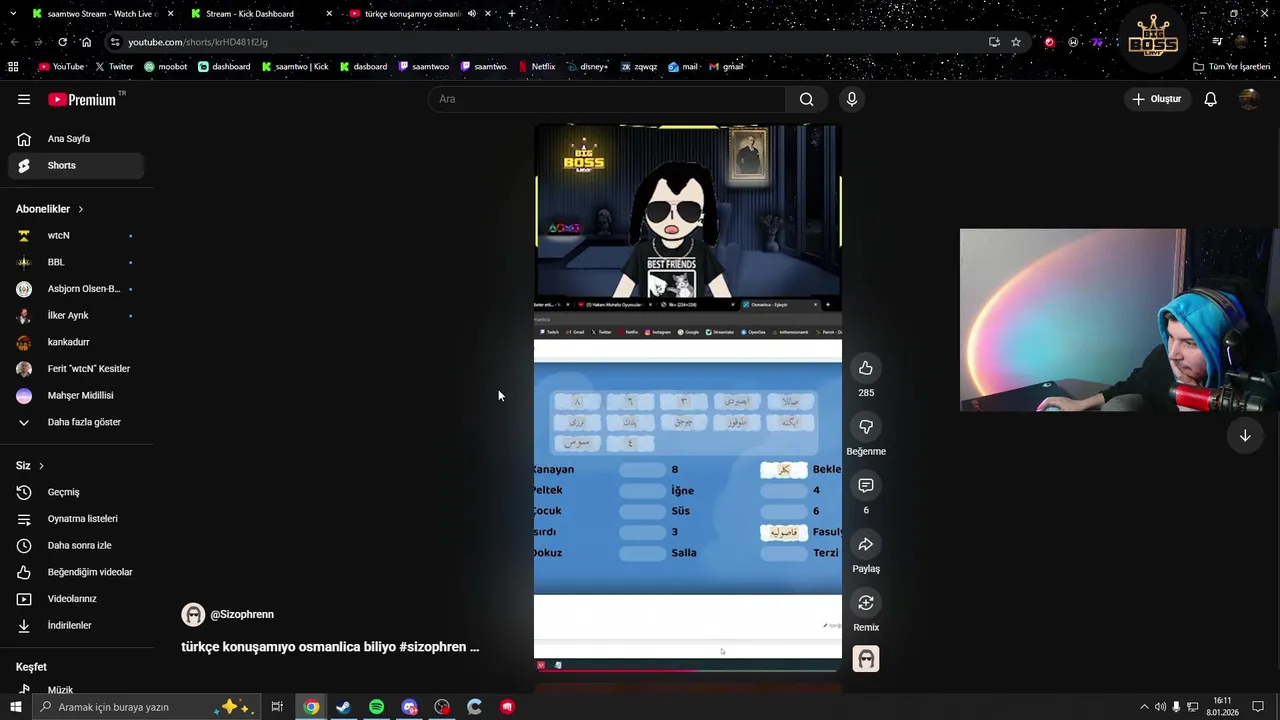Share the short with Paylaş
Screen dimensions: 1280x720
[x=866, y=544]
